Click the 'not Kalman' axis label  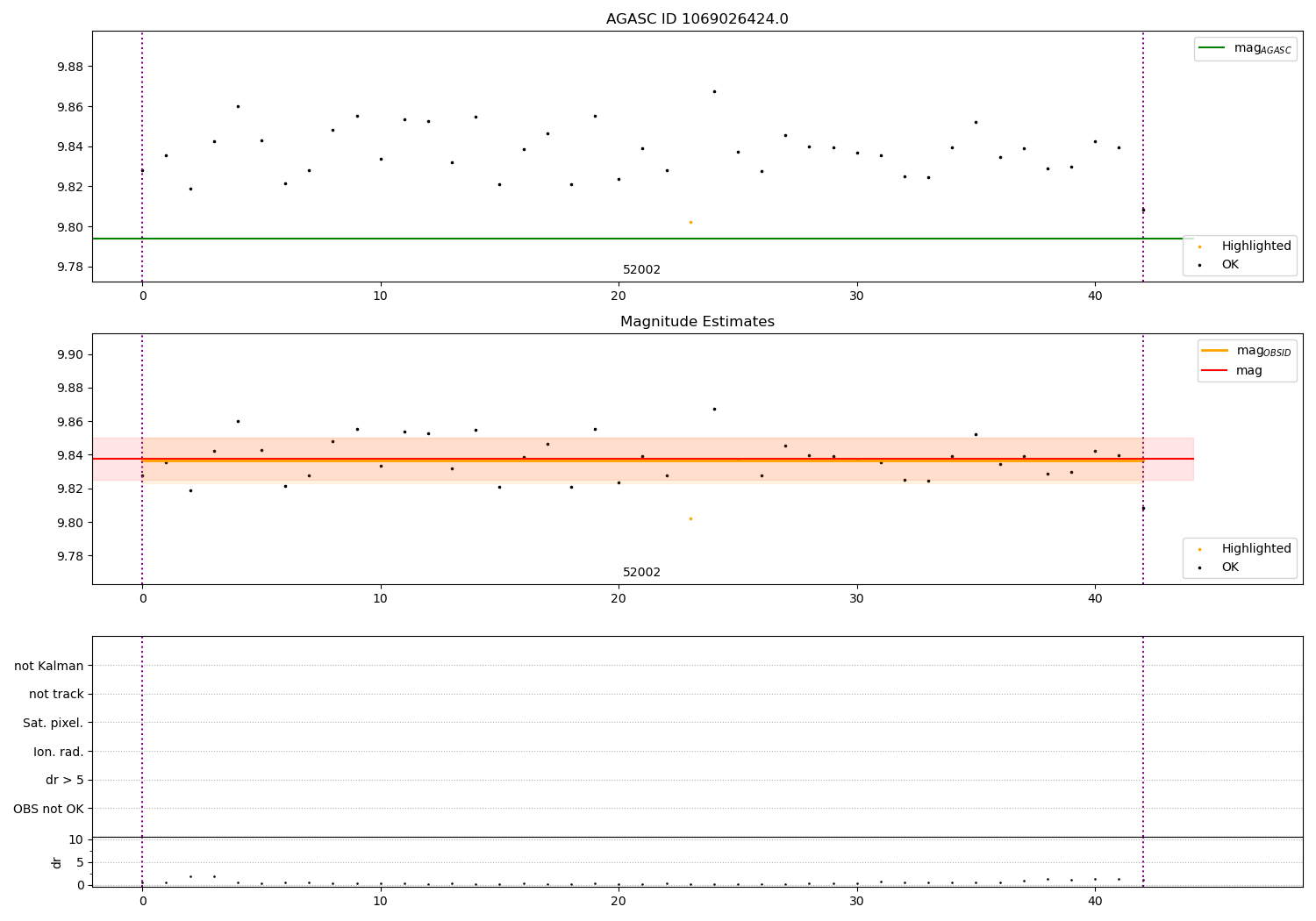[x=49, y=666]
